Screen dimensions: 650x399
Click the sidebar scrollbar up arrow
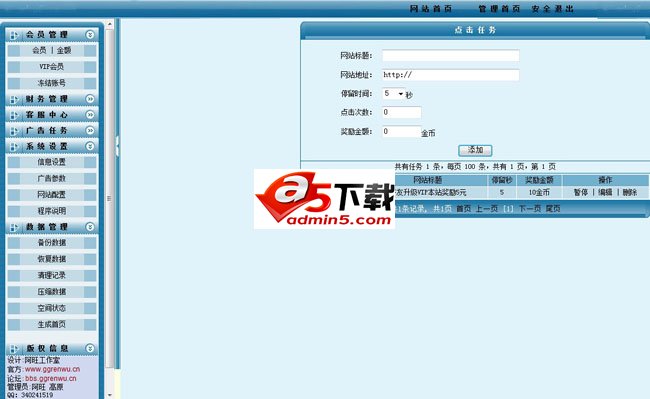(x=109, y=24)
